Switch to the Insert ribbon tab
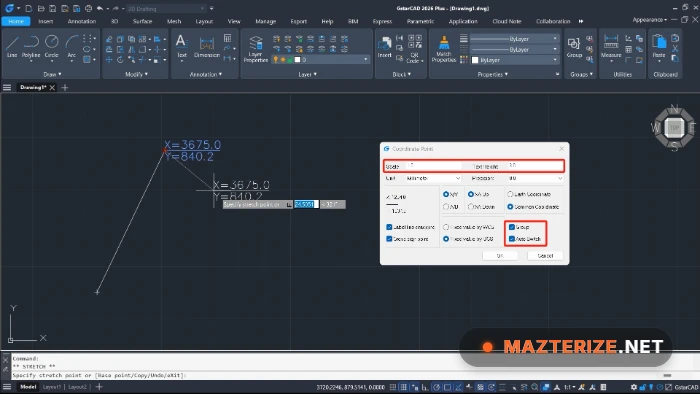700x394 pixels. pyautogui.click(x=46, y=21)
